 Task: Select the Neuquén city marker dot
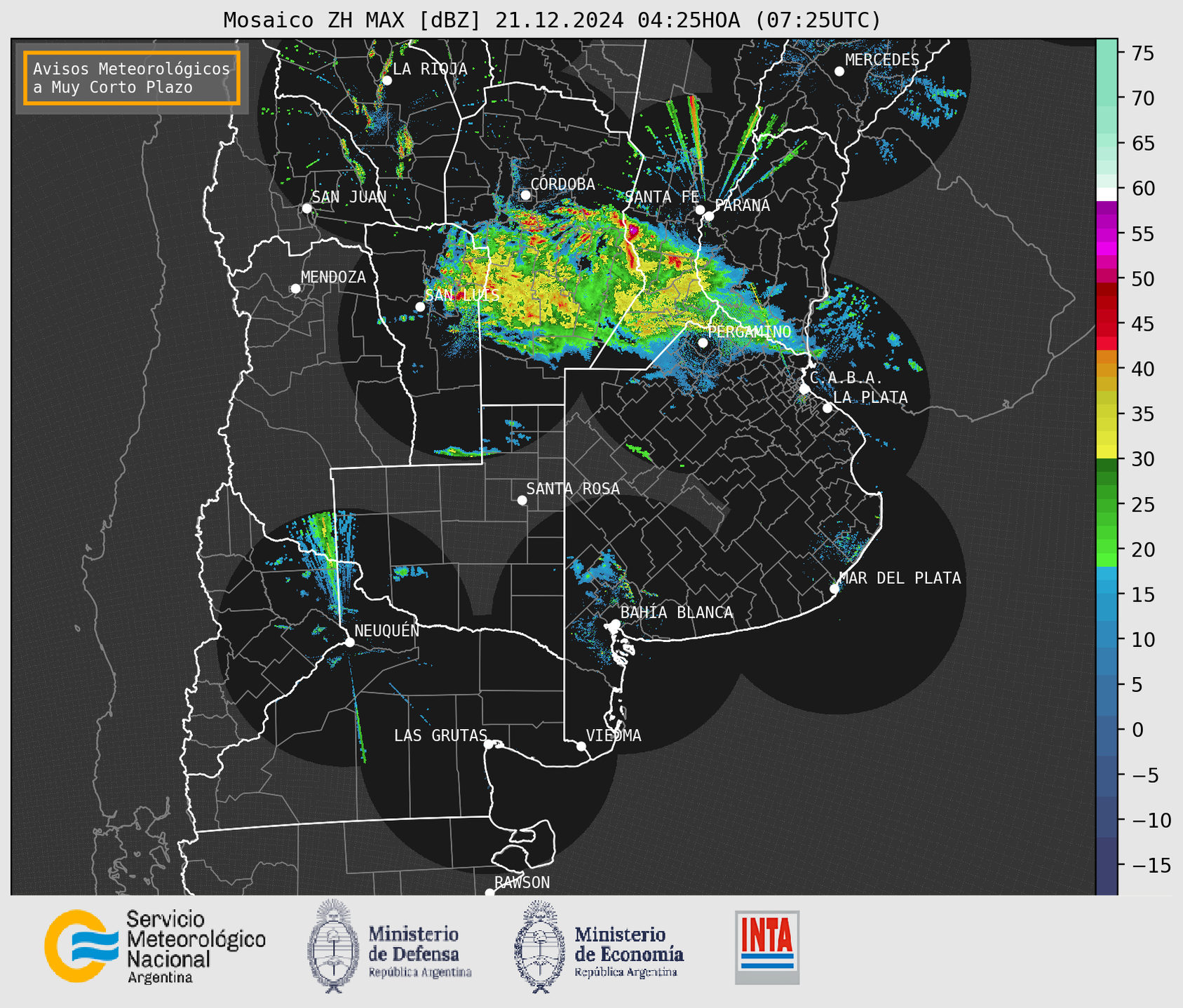[350, 642]
